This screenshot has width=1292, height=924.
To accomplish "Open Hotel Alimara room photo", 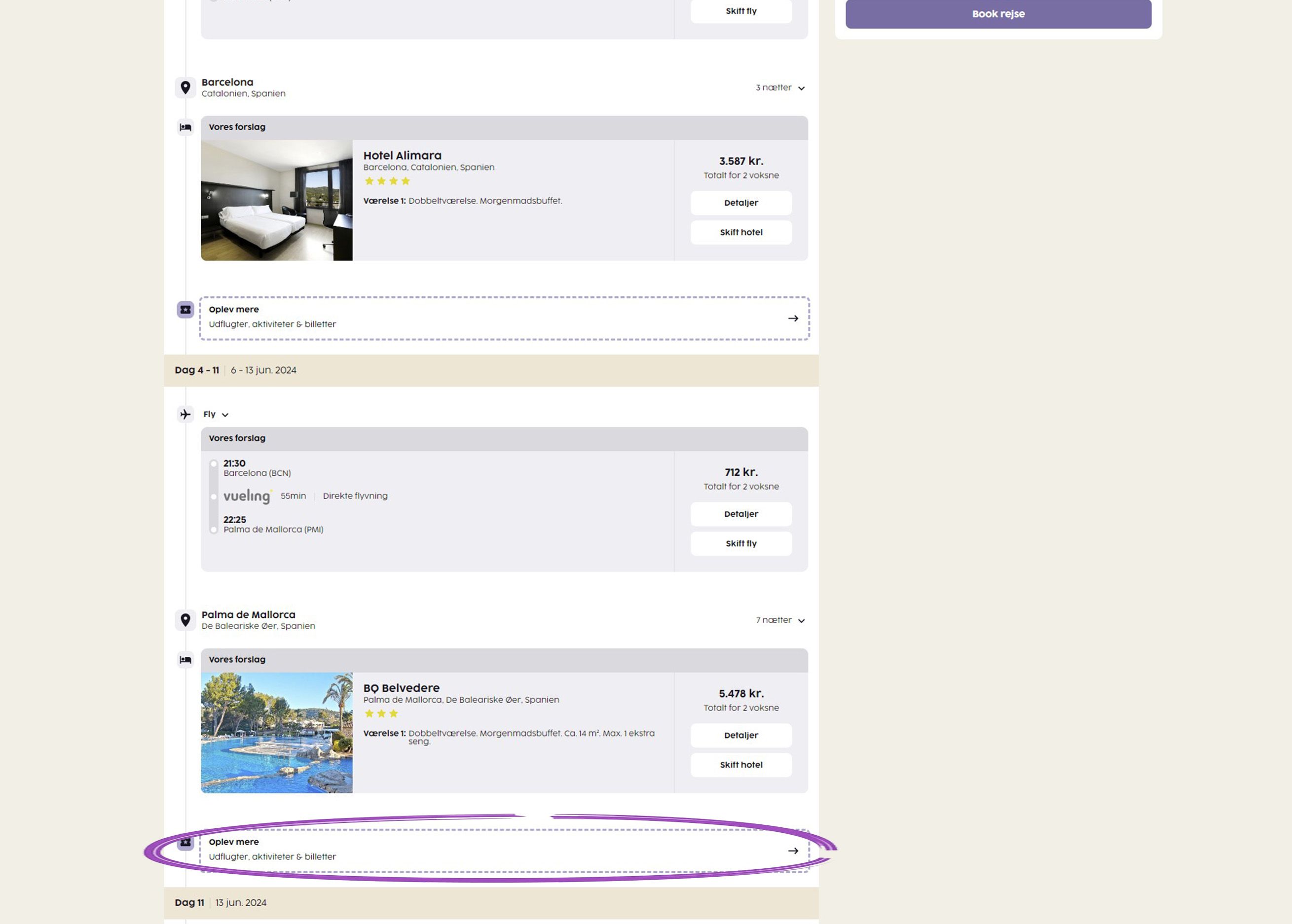I will pos(277,200).
